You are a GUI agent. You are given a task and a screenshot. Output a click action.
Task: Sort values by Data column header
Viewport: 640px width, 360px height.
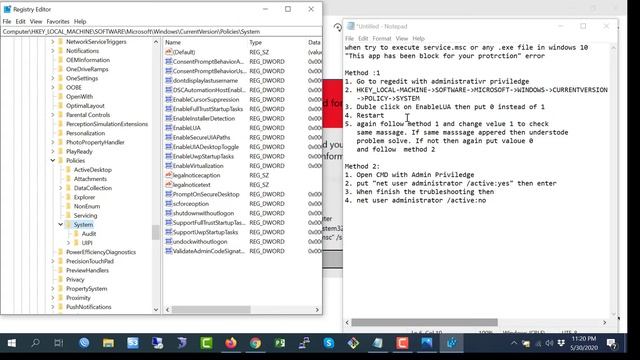coord(314,42)
